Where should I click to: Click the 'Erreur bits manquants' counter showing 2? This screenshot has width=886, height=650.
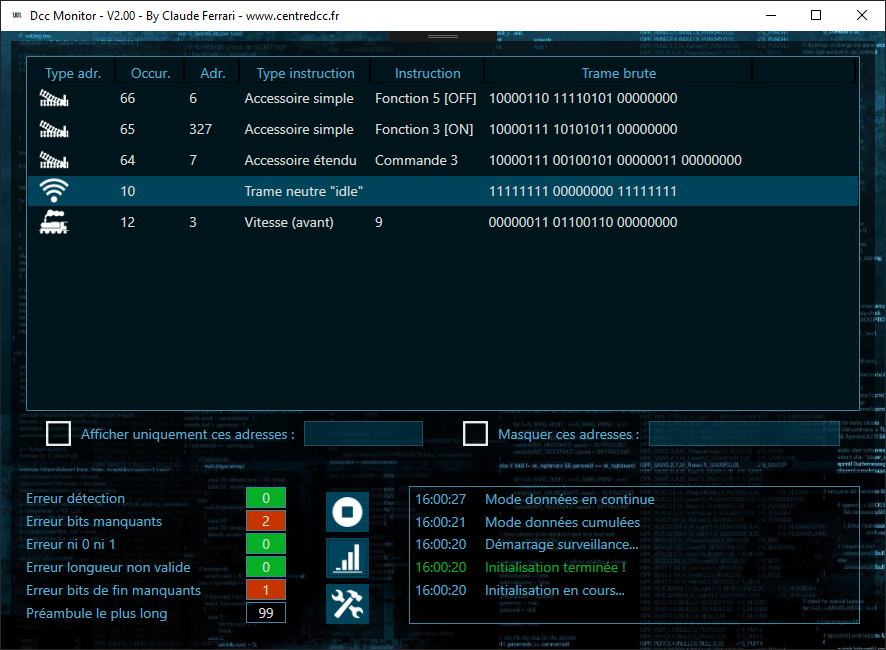coord(266,521)
